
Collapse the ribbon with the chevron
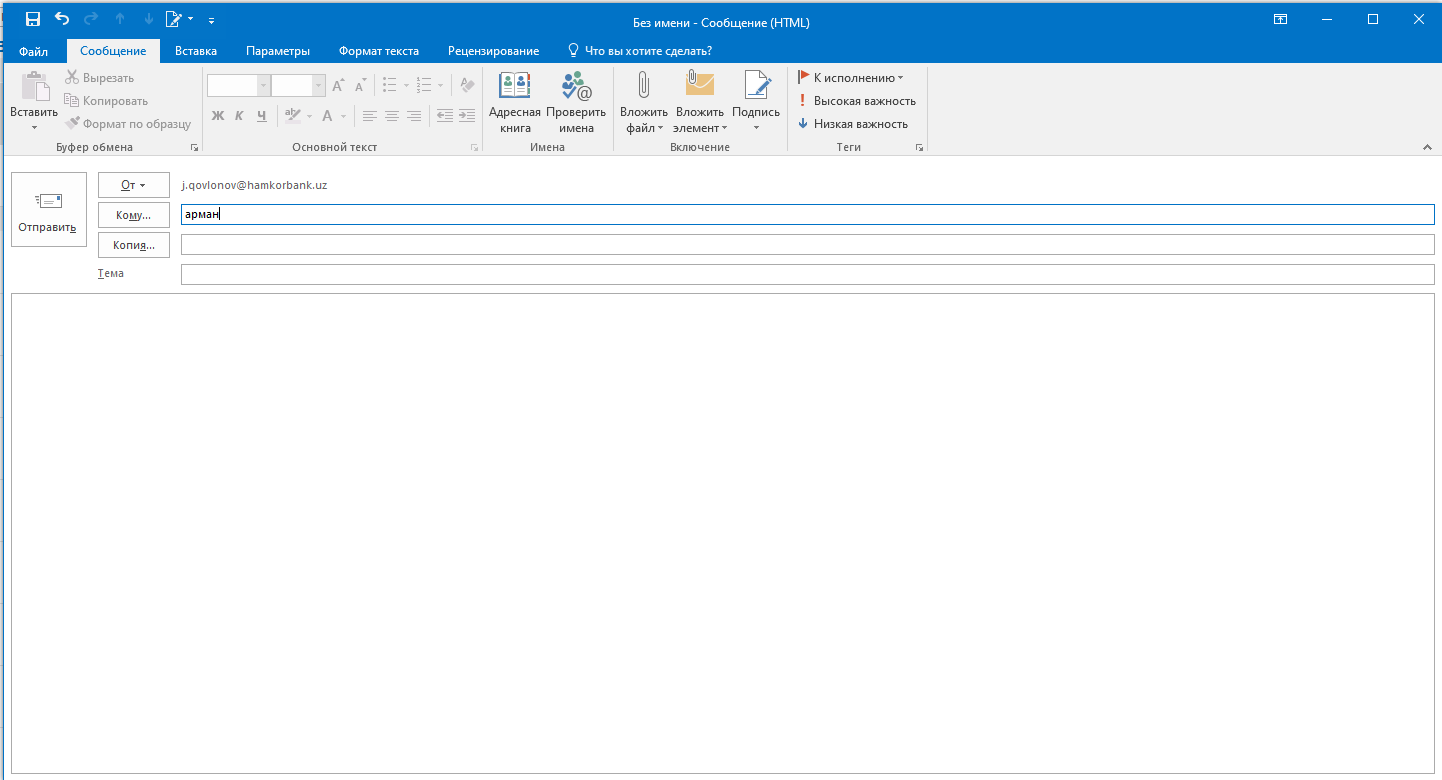(x=1427, y=148)
